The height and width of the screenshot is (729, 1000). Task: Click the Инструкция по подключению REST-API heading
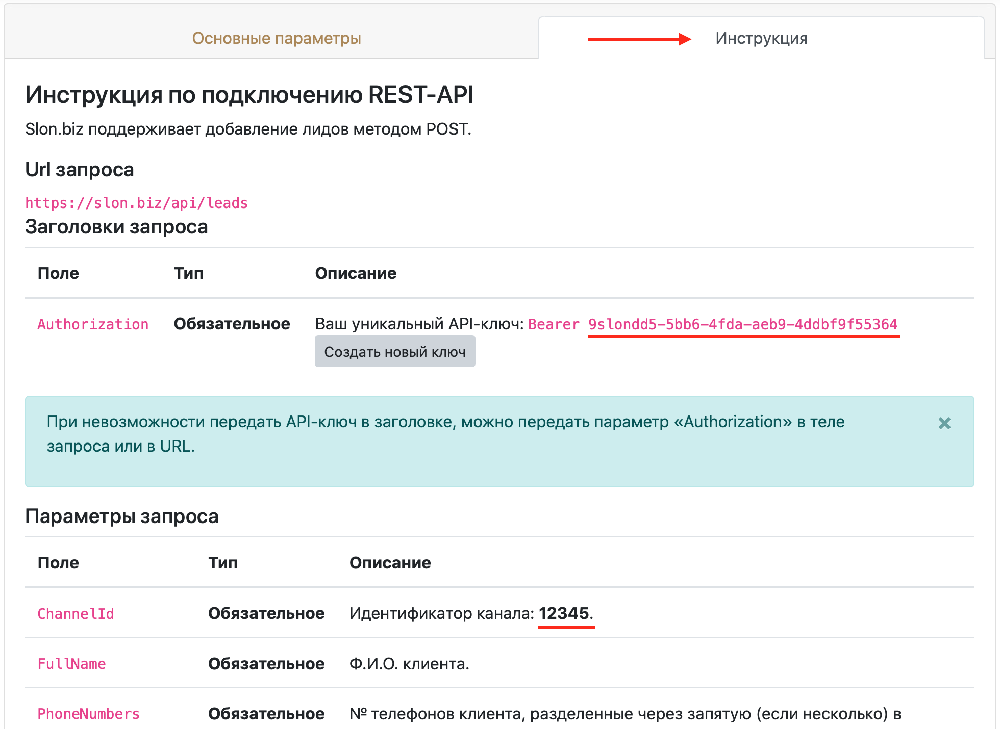249,95
